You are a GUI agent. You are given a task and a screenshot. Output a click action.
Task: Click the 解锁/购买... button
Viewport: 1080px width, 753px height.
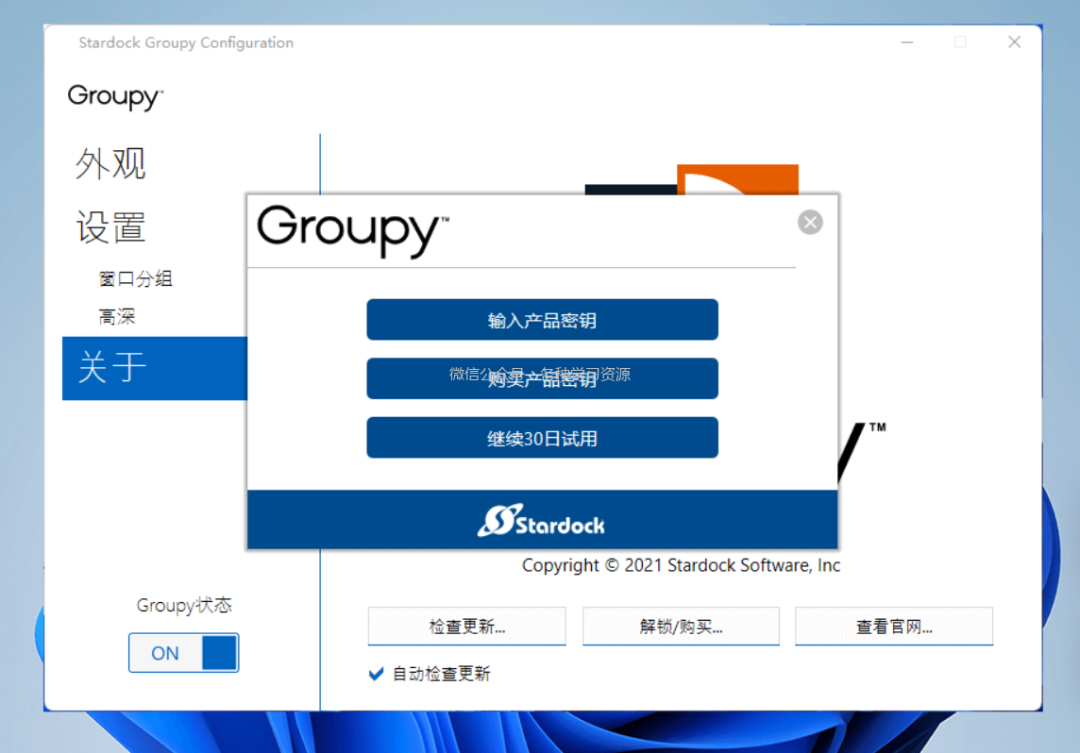[x=681, y=626]
